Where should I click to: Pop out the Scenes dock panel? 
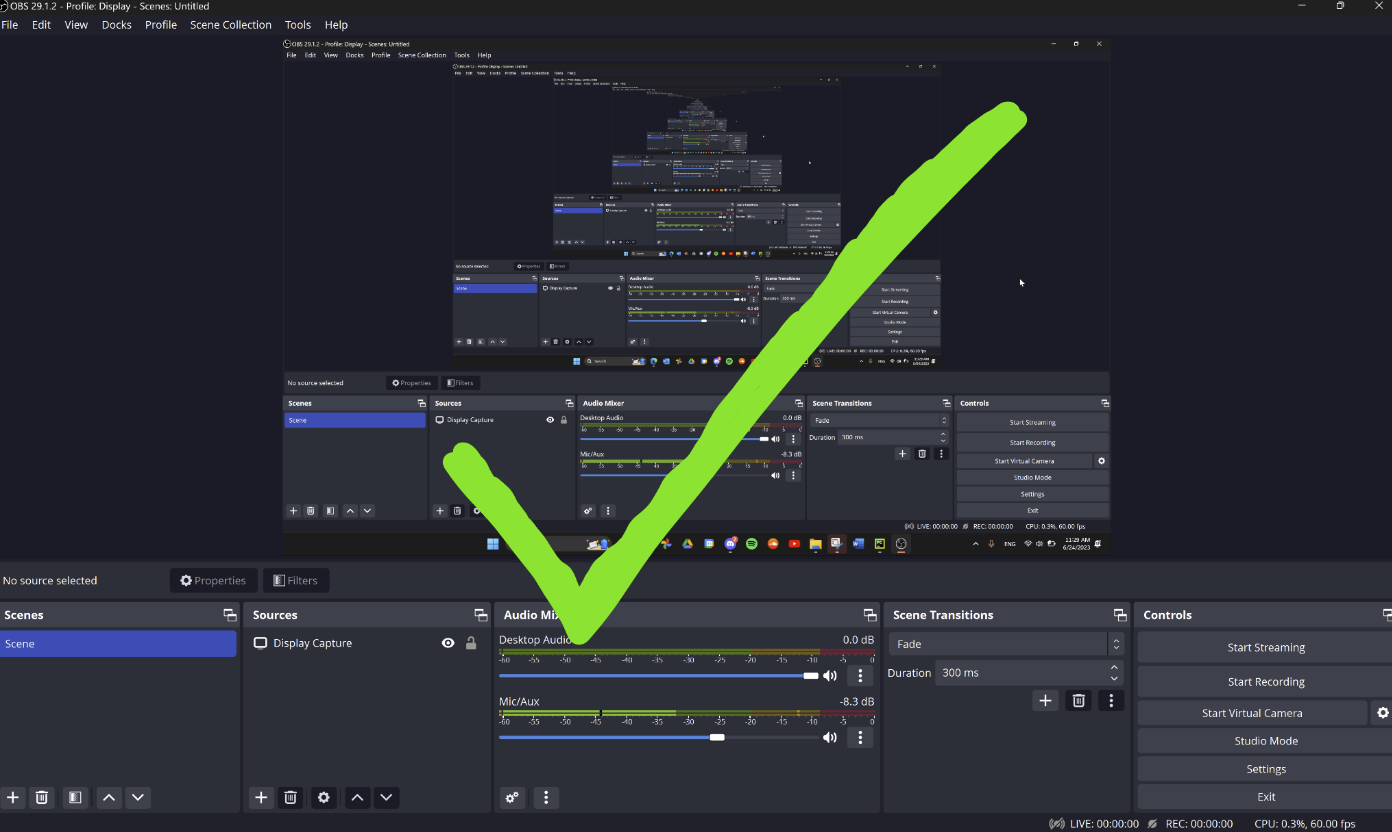(229, 615)
